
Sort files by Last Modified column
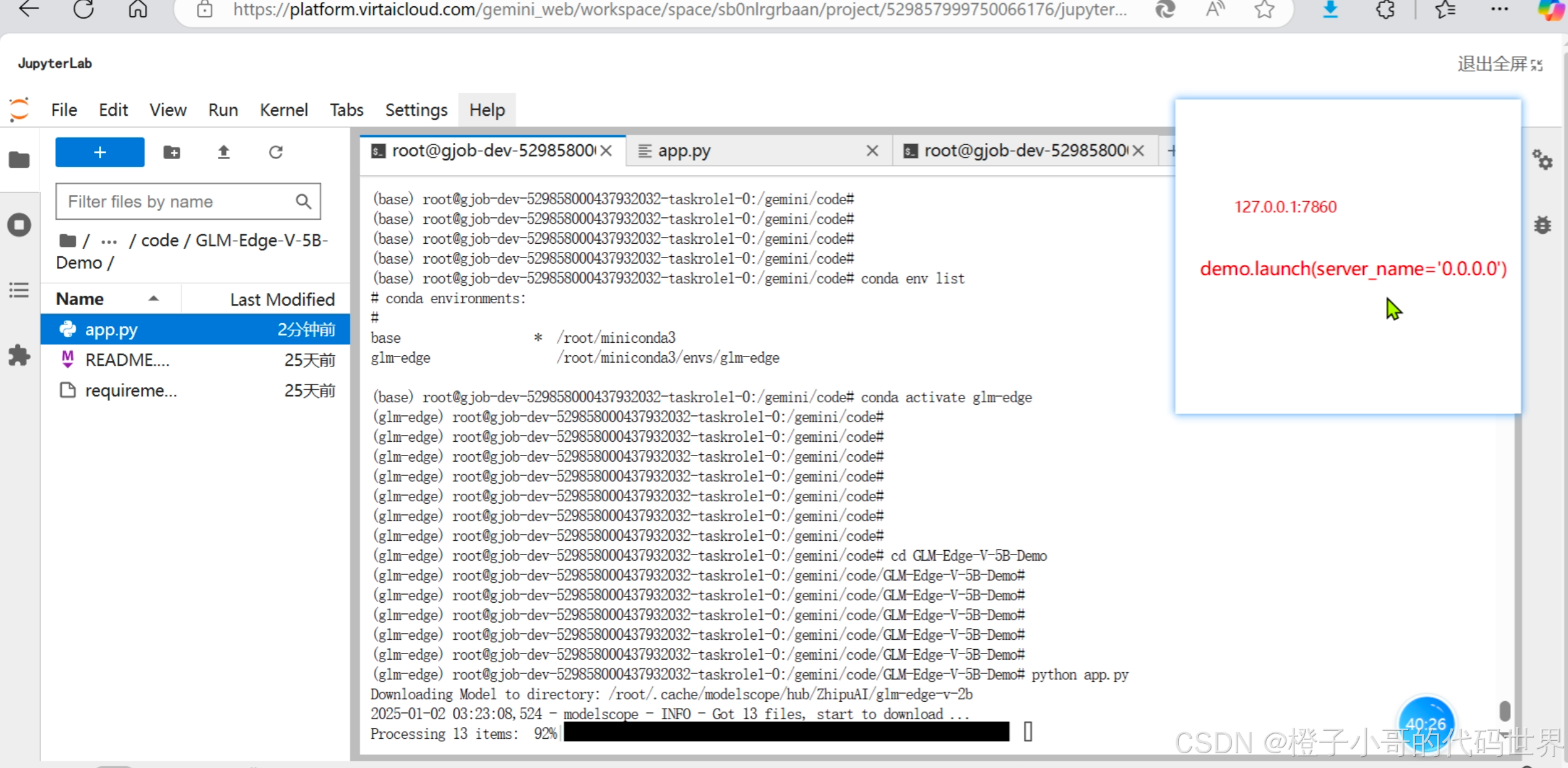tap(282, 299)
